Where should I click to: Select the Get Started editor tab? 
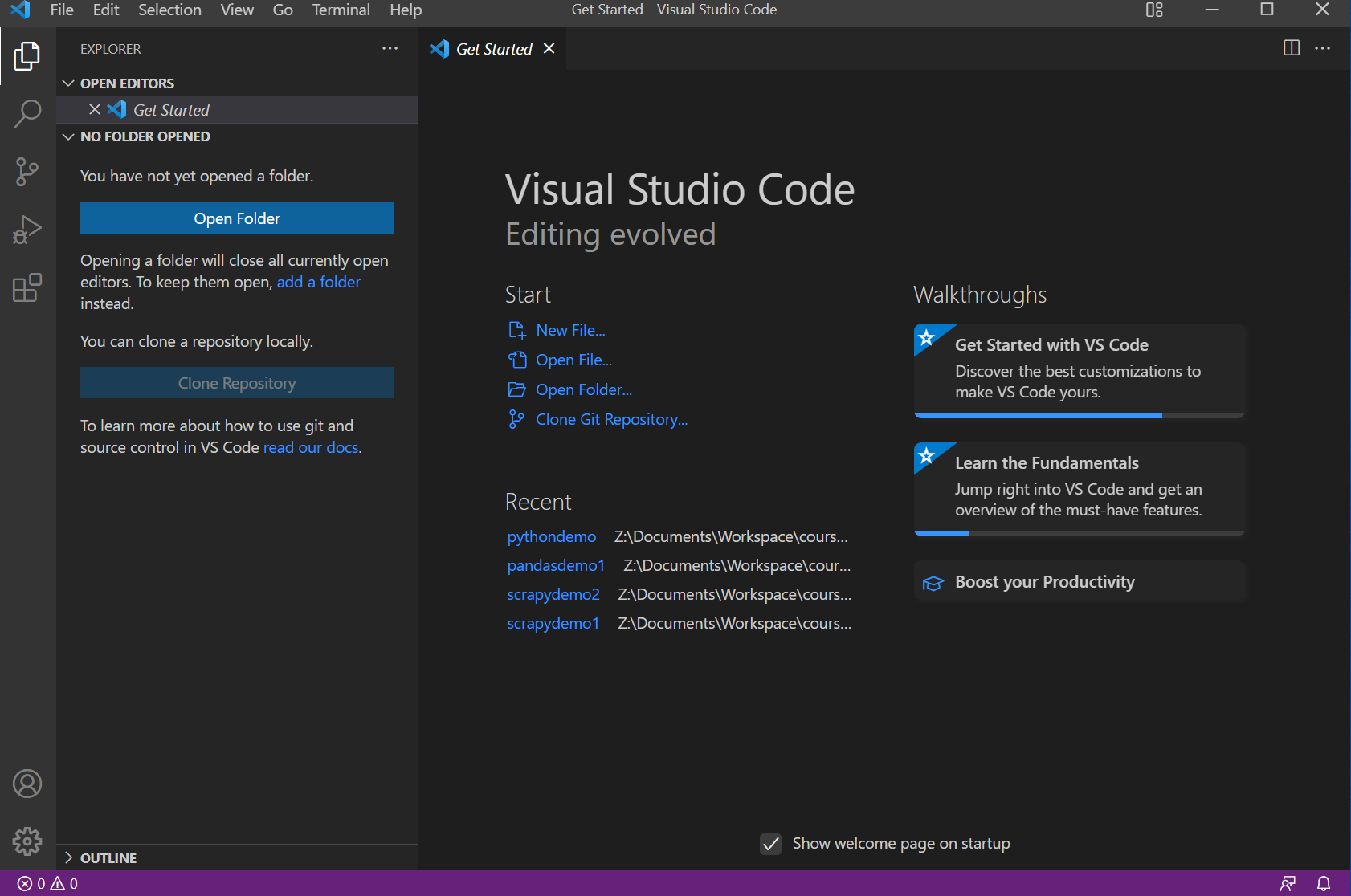pos(492,49)
